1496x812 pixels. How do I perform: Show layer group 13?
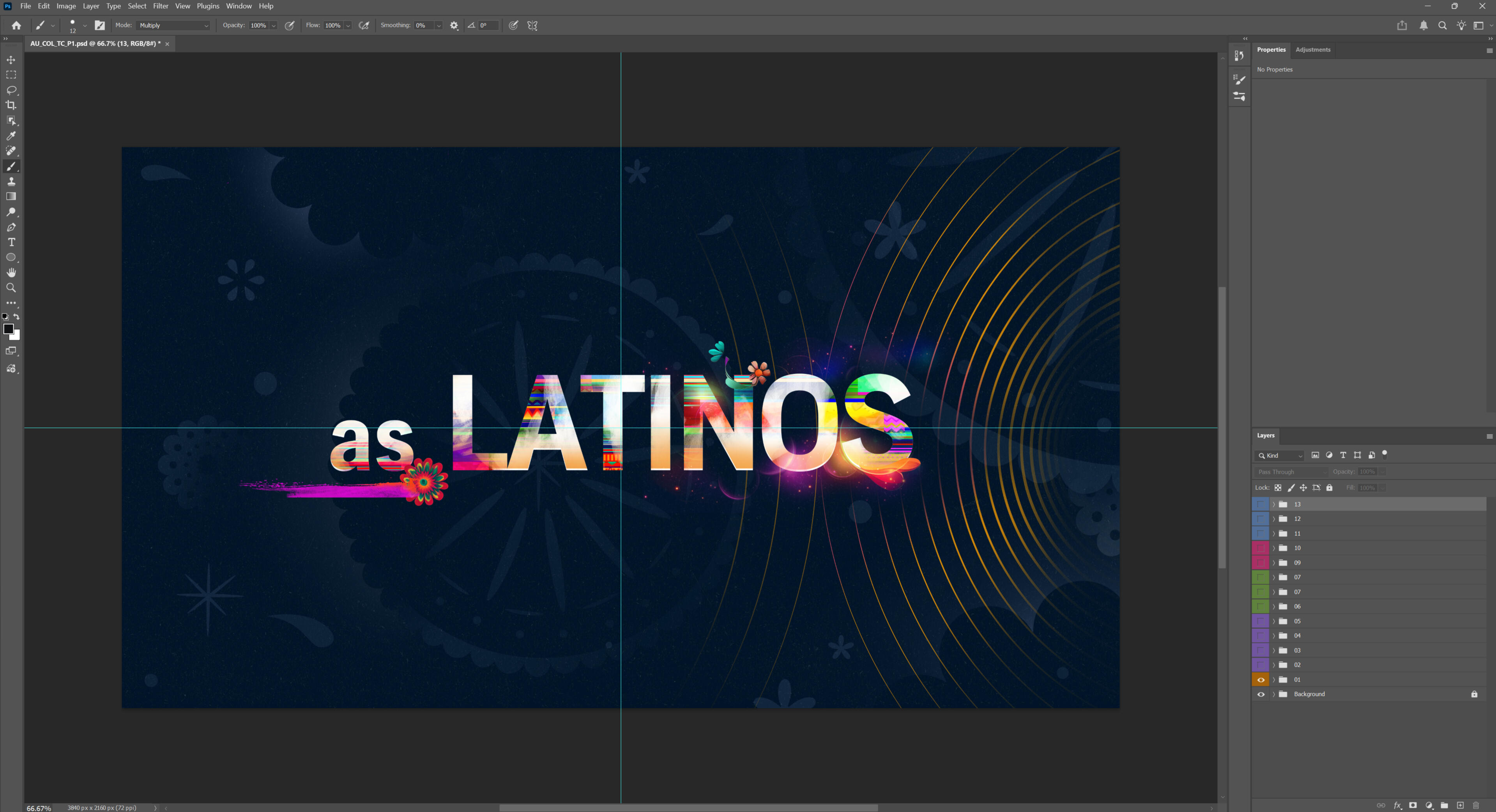point(1261,504)
